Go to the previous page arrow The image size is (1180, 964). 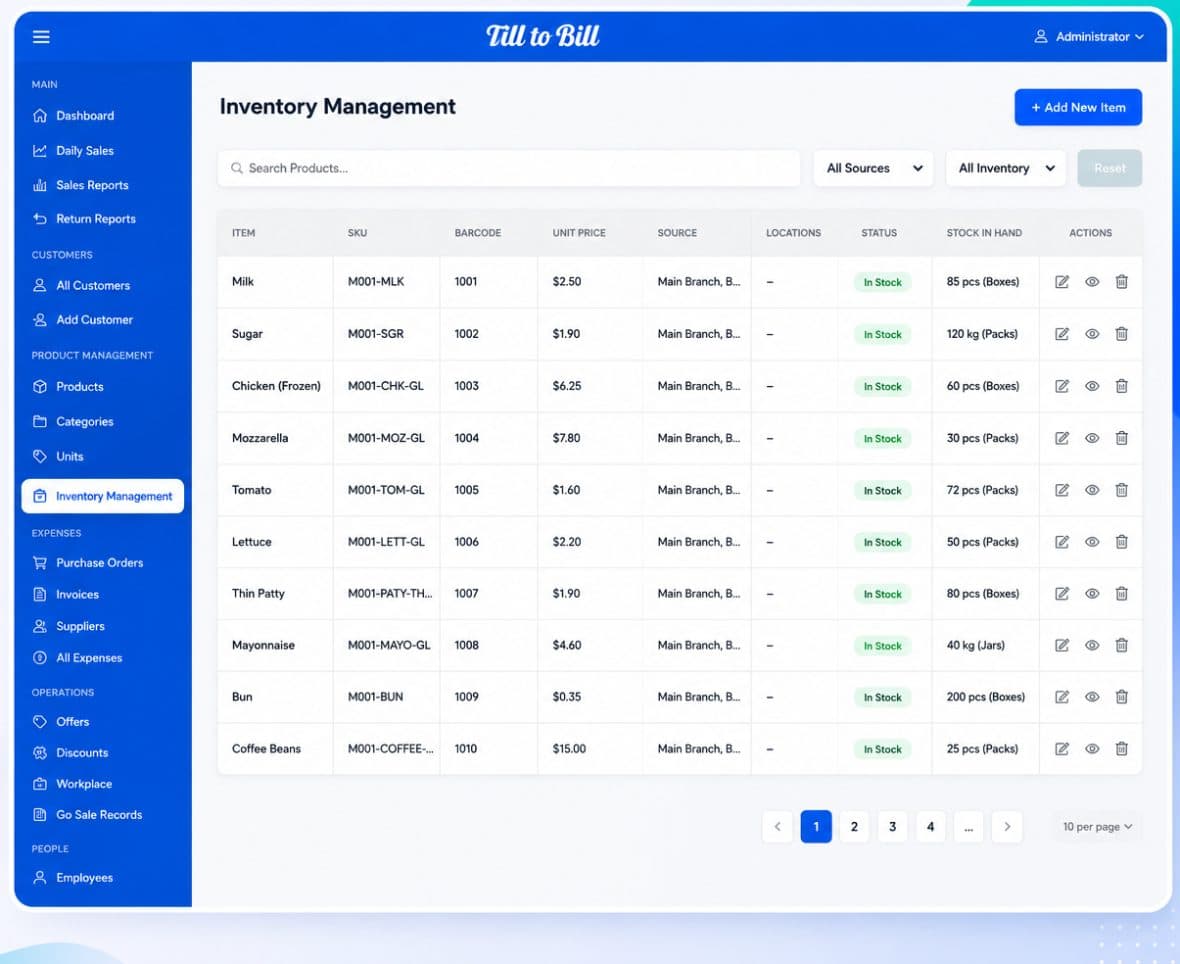[x=777, y=827]
